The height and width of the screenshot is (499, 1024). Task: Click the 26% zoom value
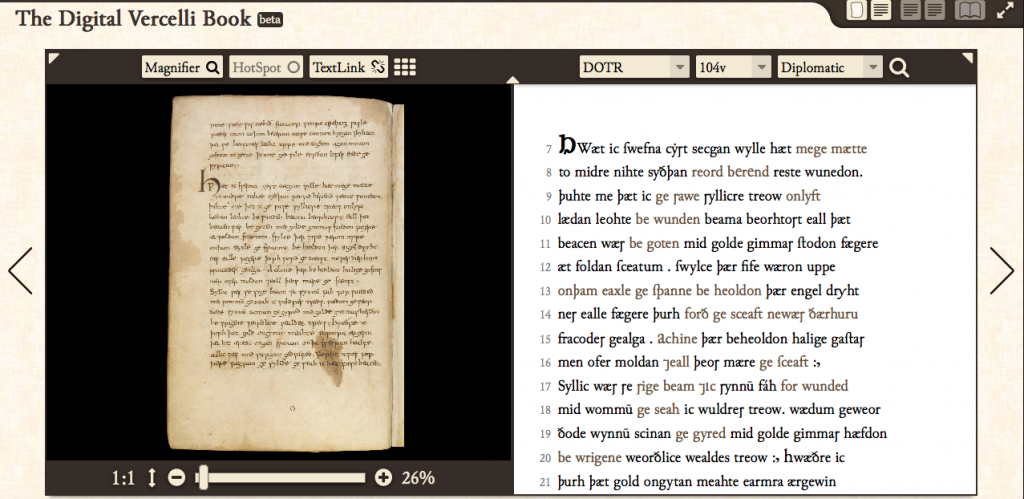click(x=419, y=478)
